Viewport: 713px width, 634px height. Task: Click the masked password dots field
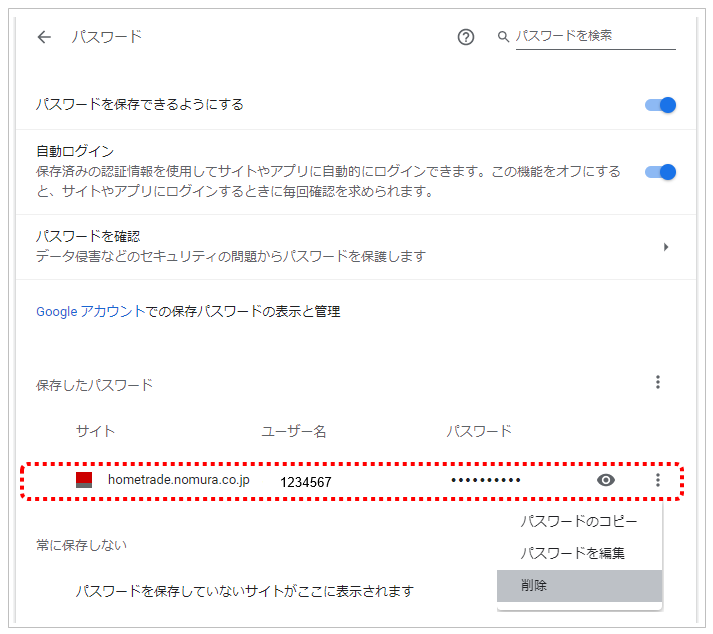click(486, 481)
